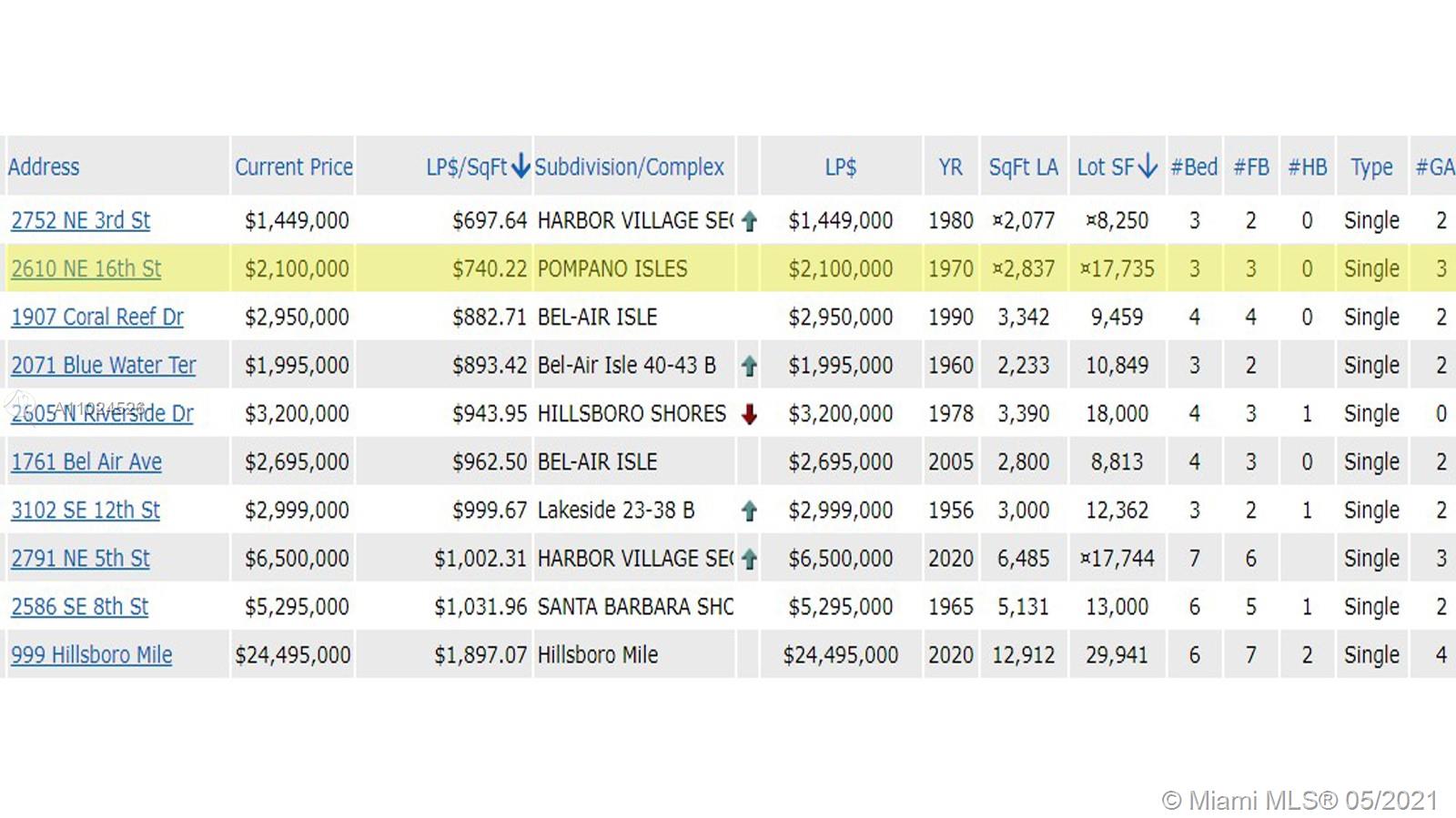The height and width of the screenshot is (818, 1456).
Task: Sort table by Address column header
Action: pos(44,167)
